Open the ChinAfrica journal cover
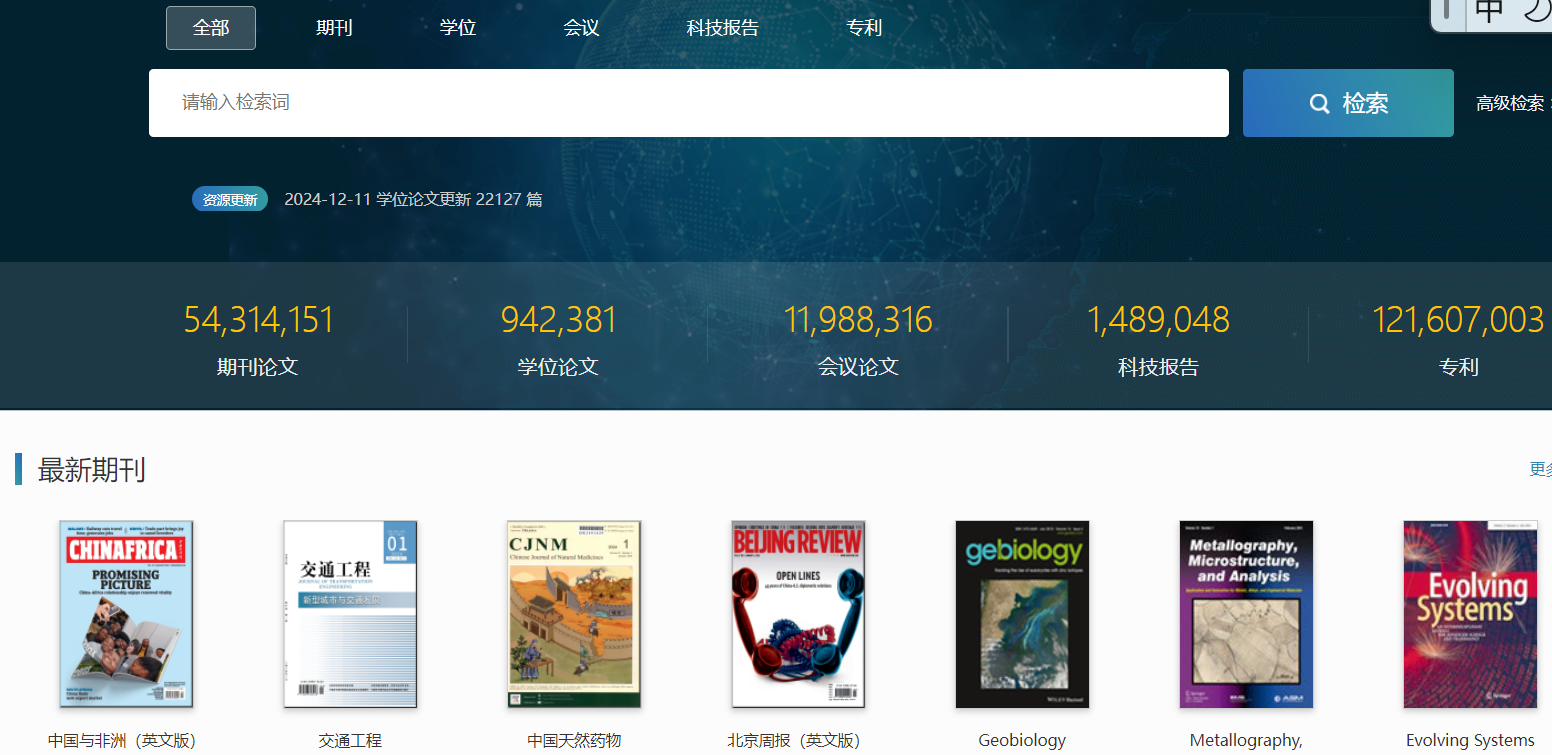The width and height of the screenshot is (1552, 755). (x=126, y=614)
